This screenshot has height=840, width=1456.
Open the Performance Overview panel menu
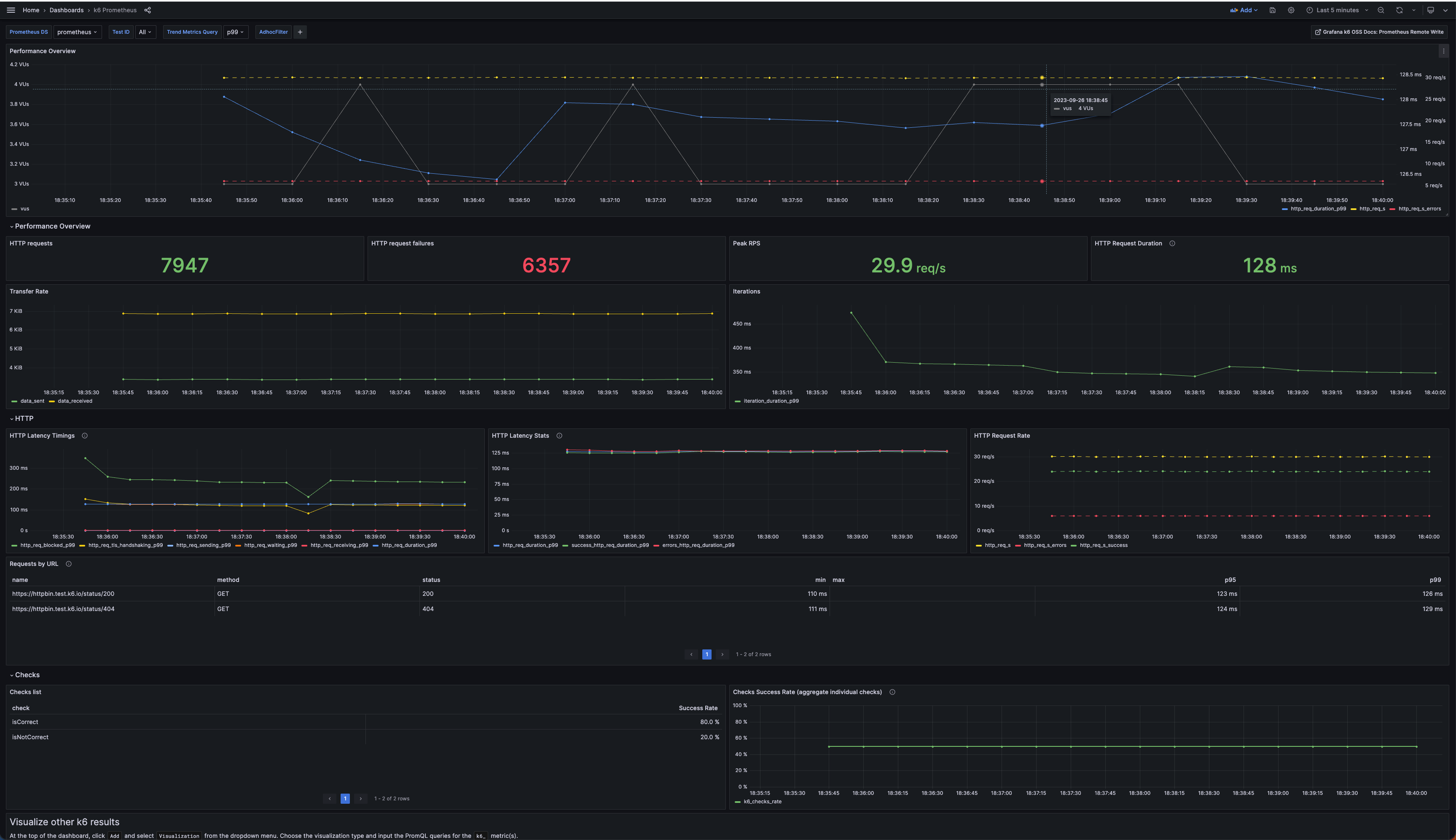pos(1444,51)
